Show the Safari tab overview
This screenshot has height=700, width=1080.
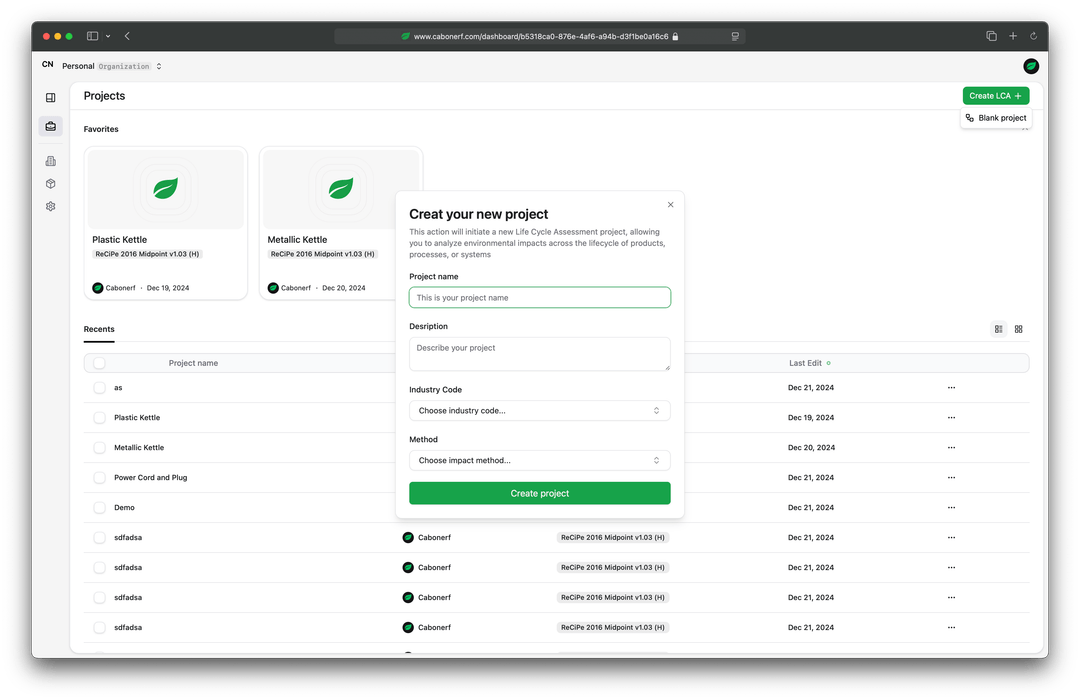click(x=991, y=36)
